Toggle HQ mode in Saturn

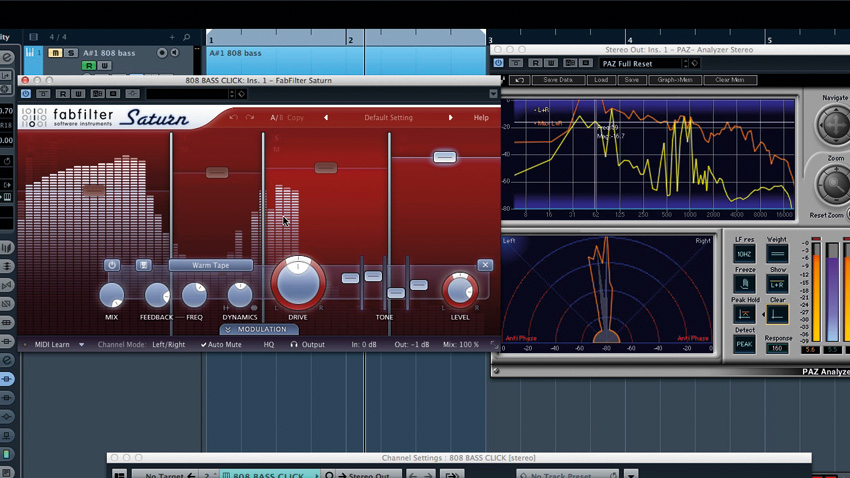(x=268, y=345)
